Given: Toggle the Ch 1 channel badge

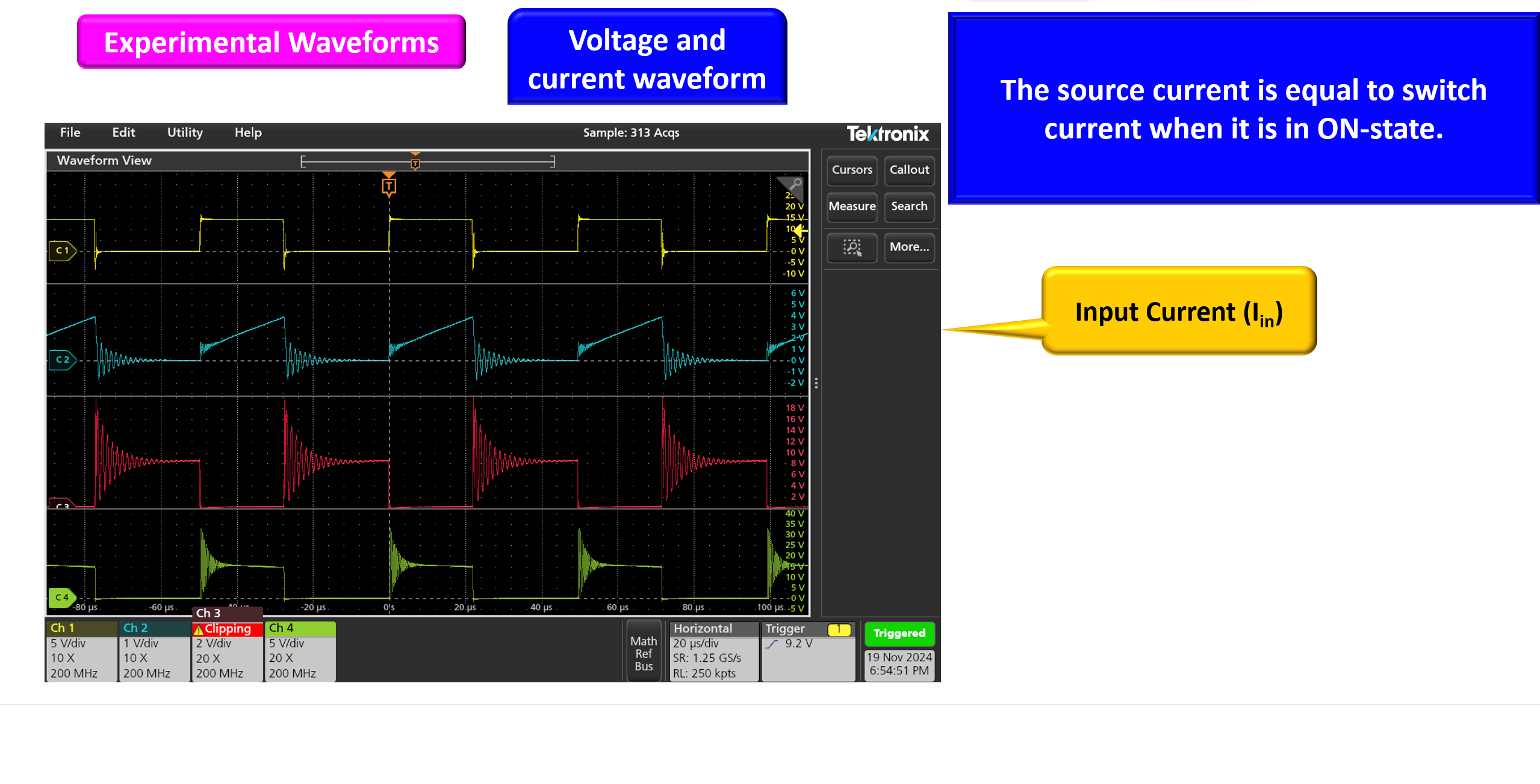Looking at the screenshot, I should [x=81, y=650].
